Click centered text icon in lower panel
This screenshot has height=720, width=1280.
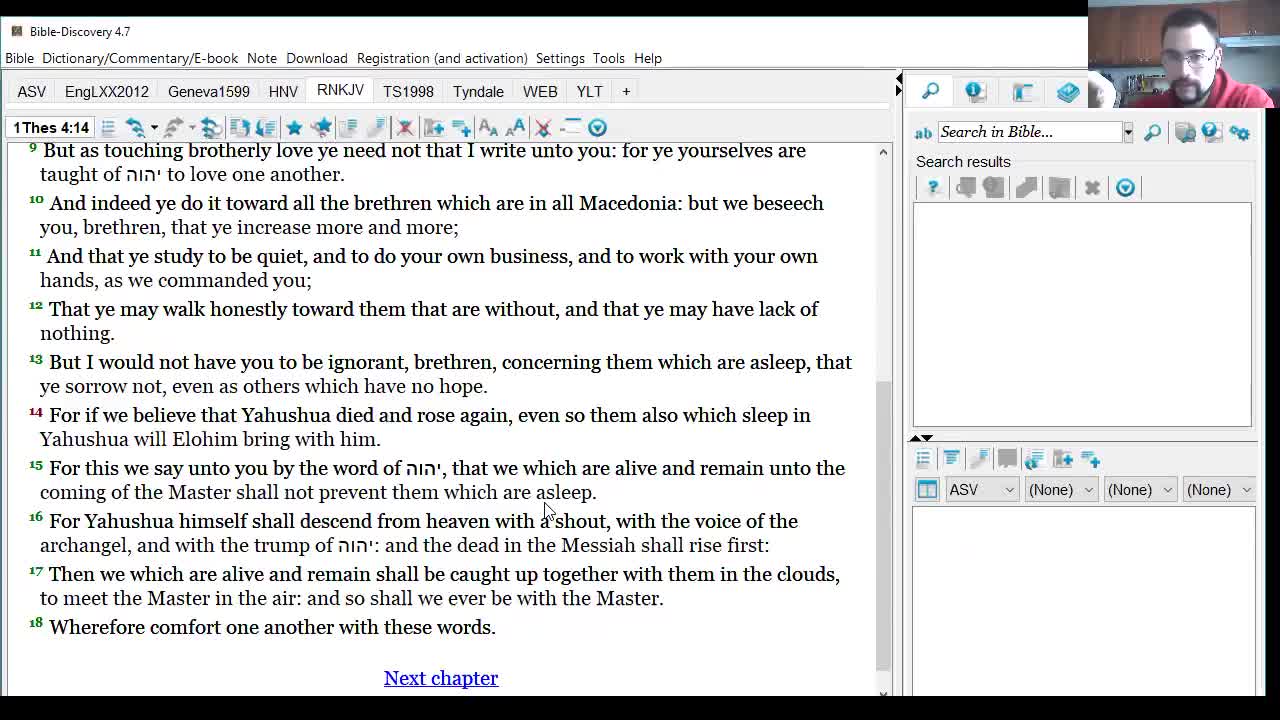click(951, 459)
